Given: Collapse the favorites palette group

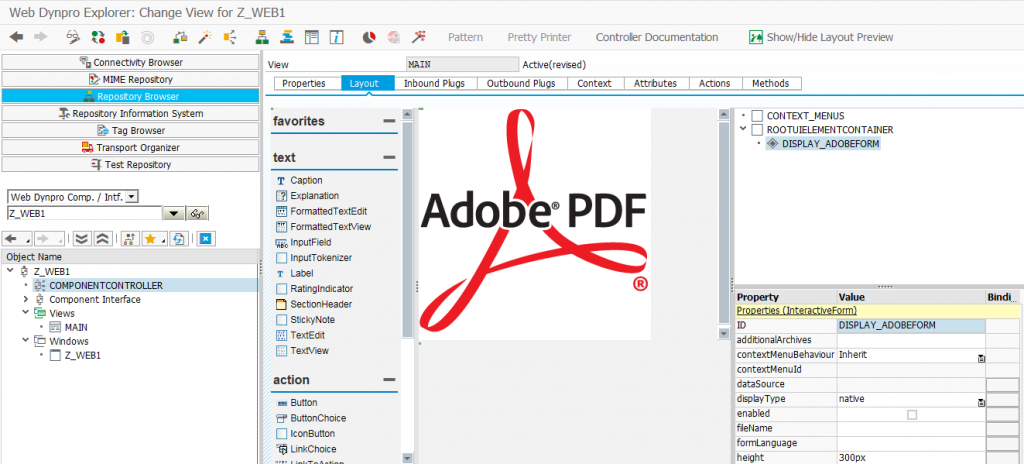Looking at the screenshot, I should (389, 122).
